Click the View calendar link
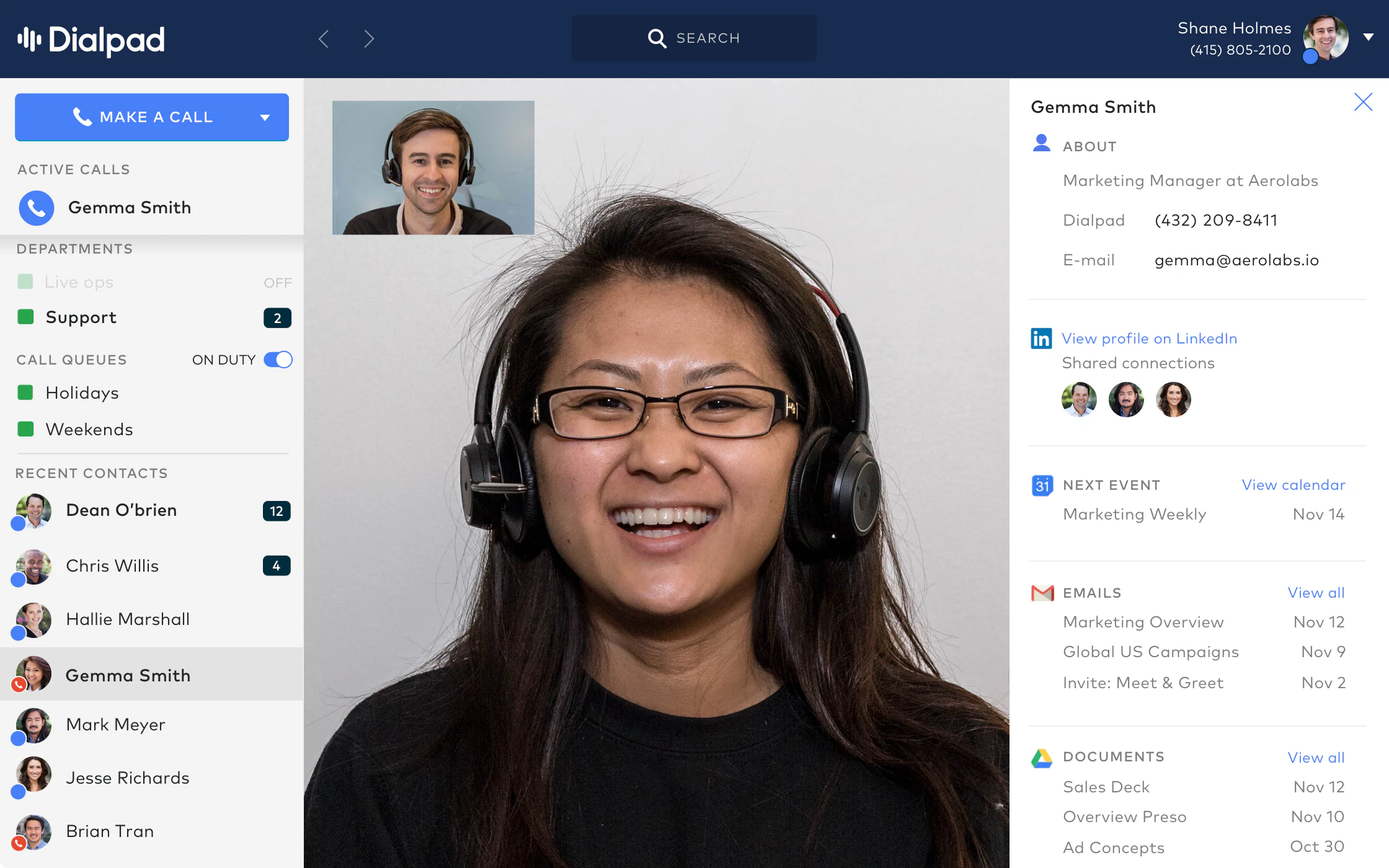 (x=1293, y=485)
